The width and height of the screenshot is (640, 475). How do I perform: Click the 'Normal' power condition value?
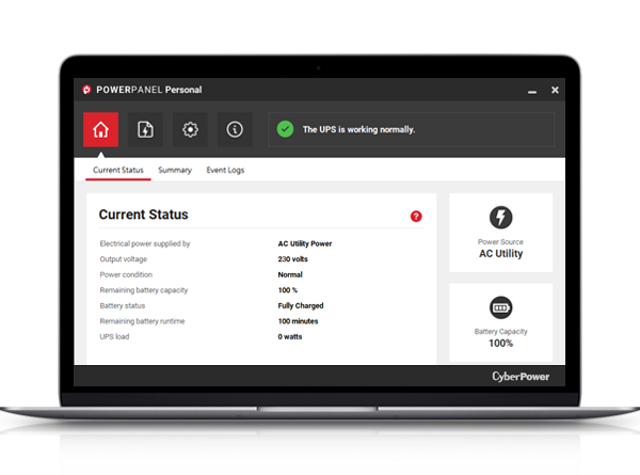[x=290, y=275]
